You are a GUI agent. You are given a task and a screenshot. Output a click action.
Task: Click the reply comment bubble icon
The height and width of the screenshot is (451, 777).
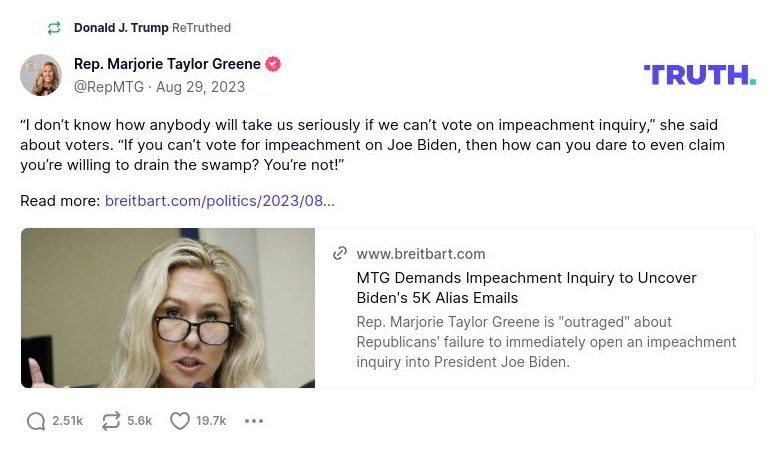point(36,421)
